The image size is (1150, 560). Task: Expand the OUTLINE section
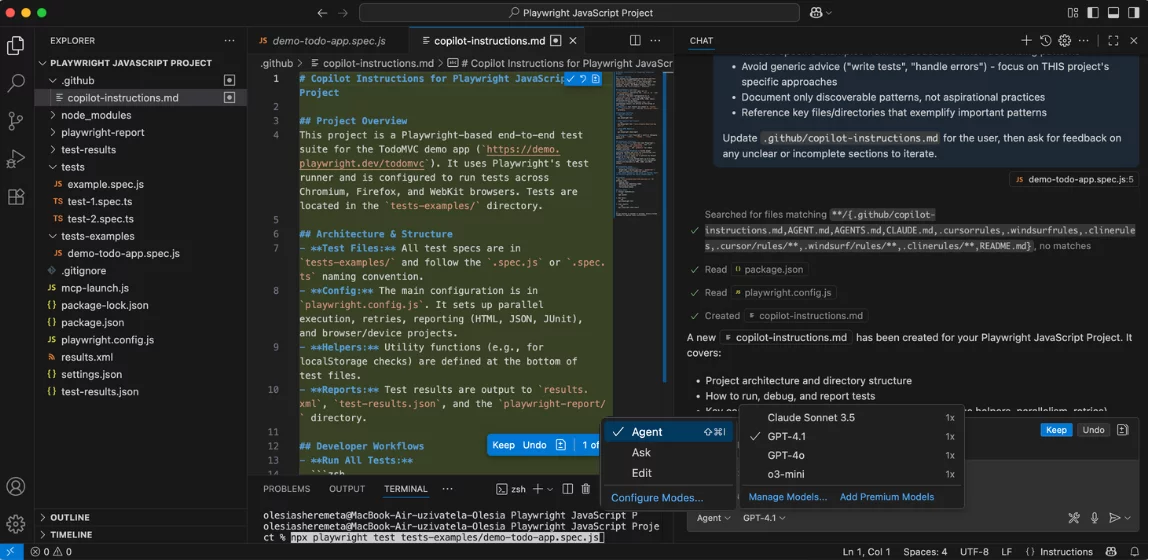point(70,517)
